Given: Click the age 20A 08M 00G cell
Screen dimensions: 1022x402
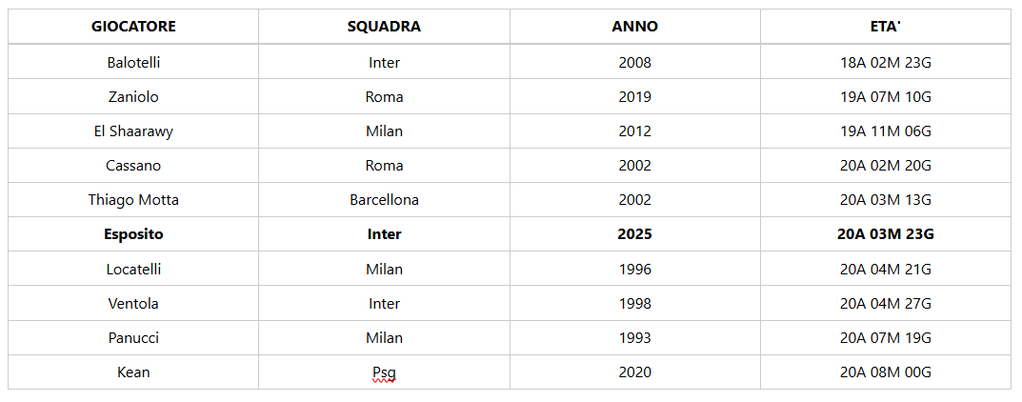Looking at the screenshot, I should click(885, 372).
